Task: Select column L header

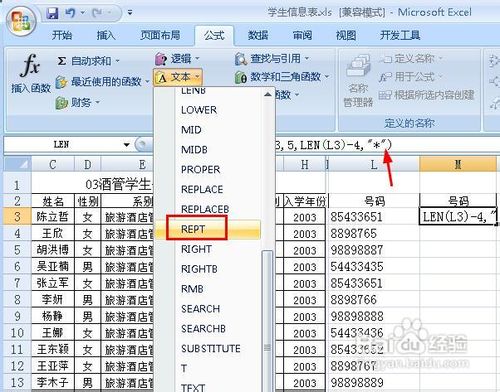Action: (x=374, y=165)
